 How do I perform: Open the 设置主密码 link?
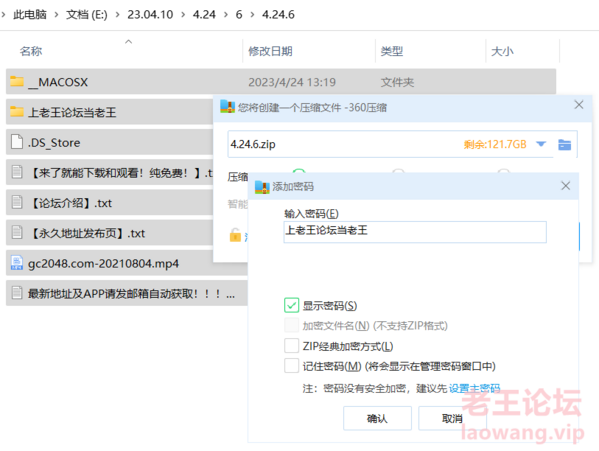[x=474, y=388]
